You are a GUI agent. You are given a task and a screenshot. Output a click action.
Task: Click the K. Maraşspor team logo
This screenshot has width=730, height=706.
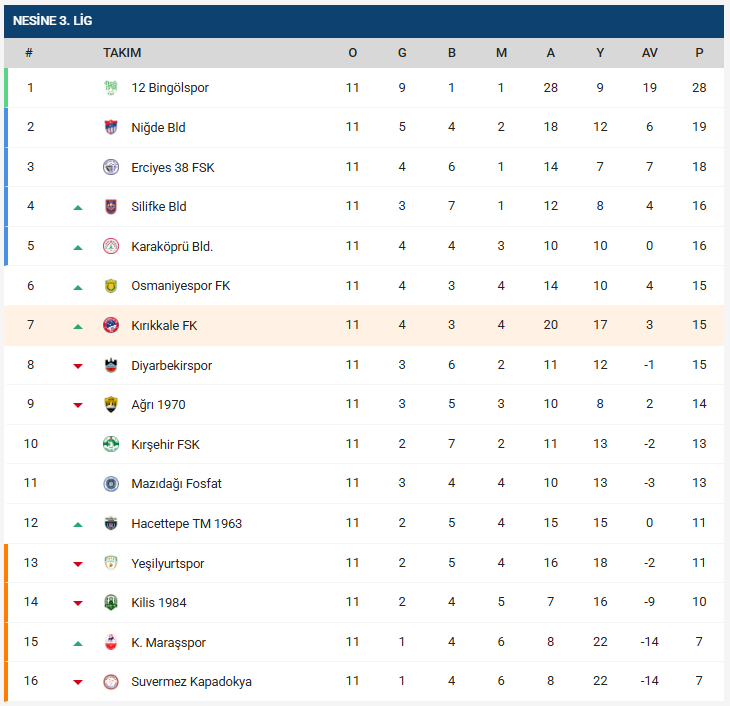[x=111, y=642]
